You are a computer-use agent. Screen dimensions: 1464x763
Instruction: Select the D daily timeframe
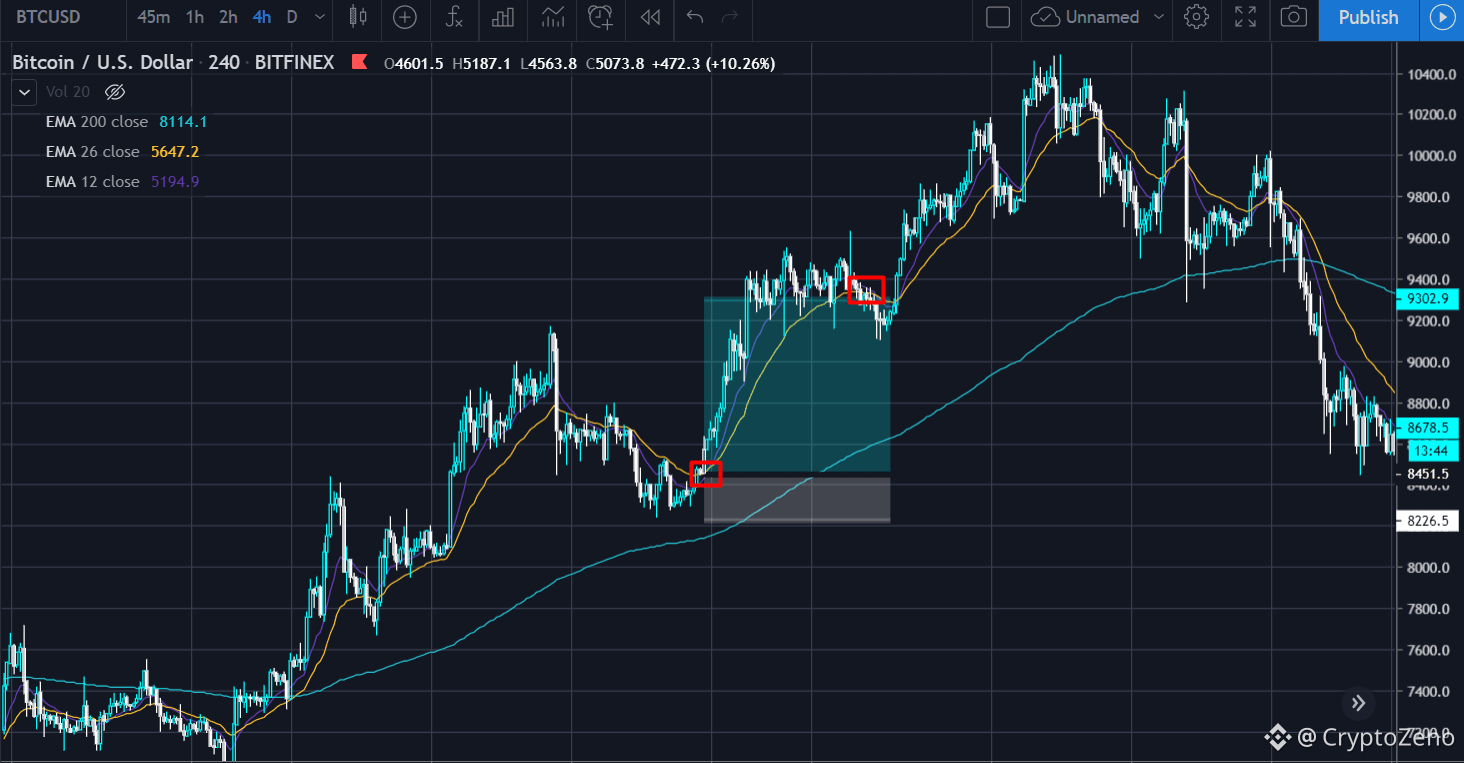click(291, 18)
